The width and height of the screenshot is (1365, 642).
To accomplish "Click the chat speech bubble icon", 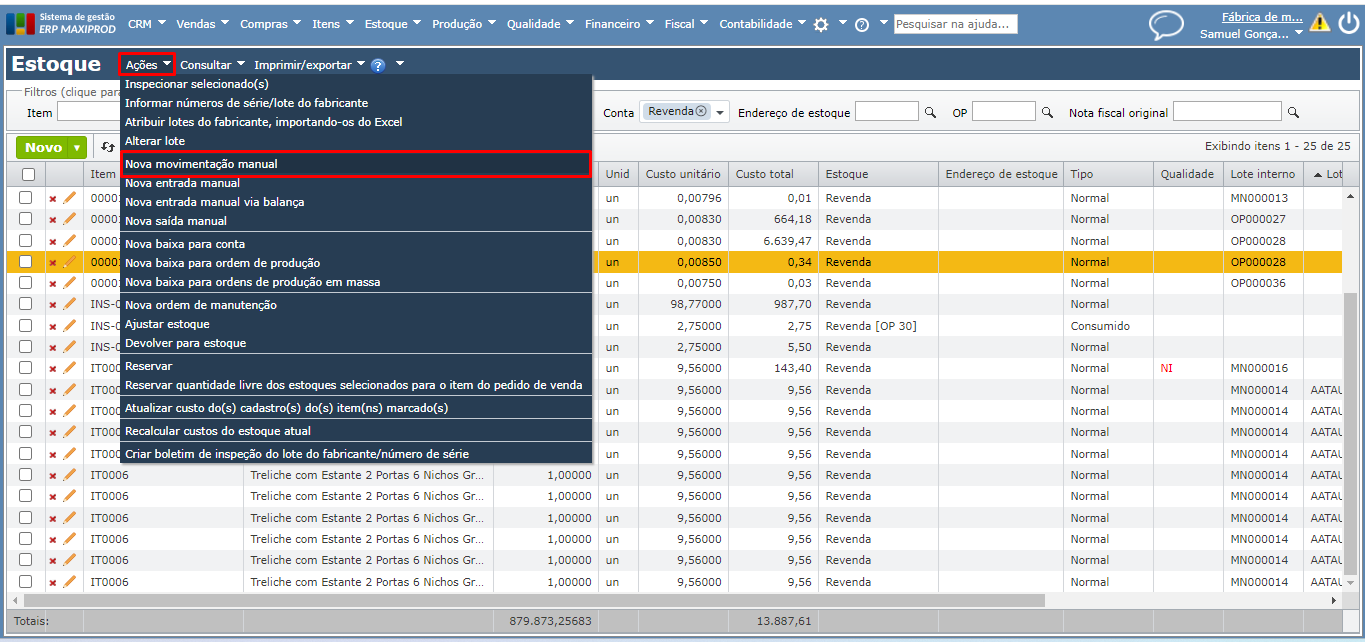I will 1165,24.
